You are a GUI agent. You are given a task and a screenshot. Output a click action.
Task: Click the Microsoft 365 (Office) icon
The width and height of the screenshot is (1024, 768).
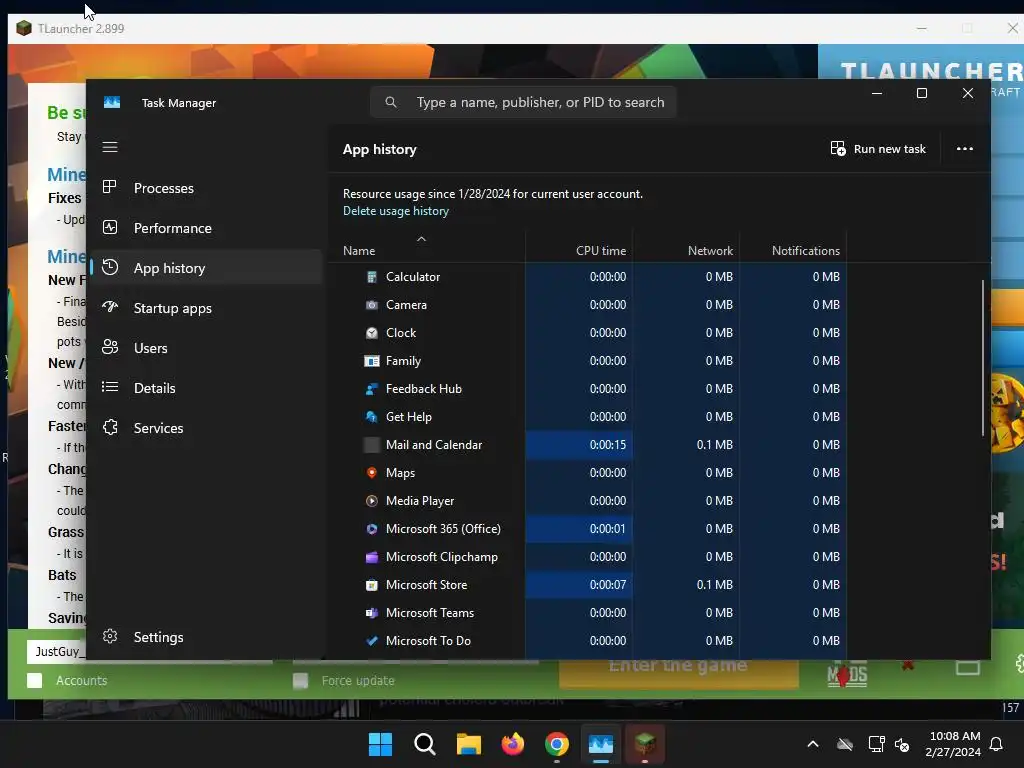(372, 529)
